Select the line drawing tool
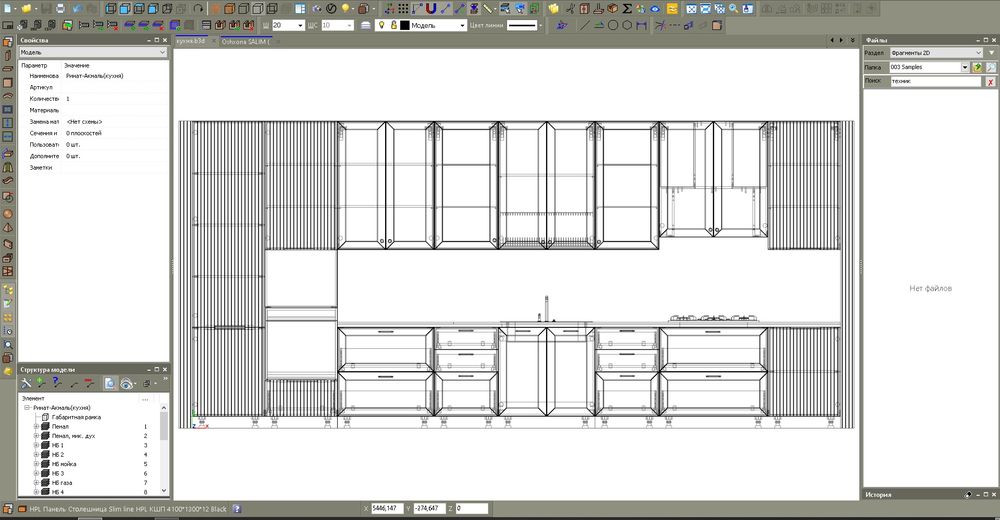 click(x=584, y=25)
